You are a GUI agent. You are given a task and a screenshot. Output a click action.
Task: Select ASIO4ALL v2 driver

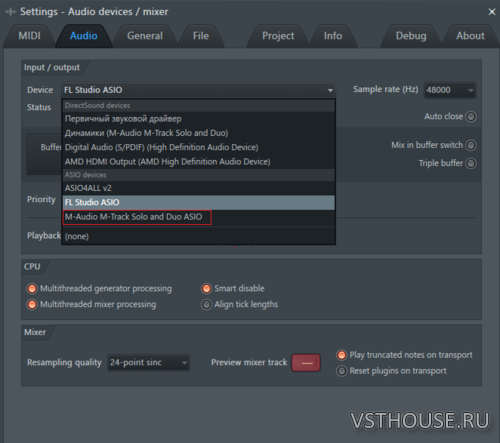point(199,188)
